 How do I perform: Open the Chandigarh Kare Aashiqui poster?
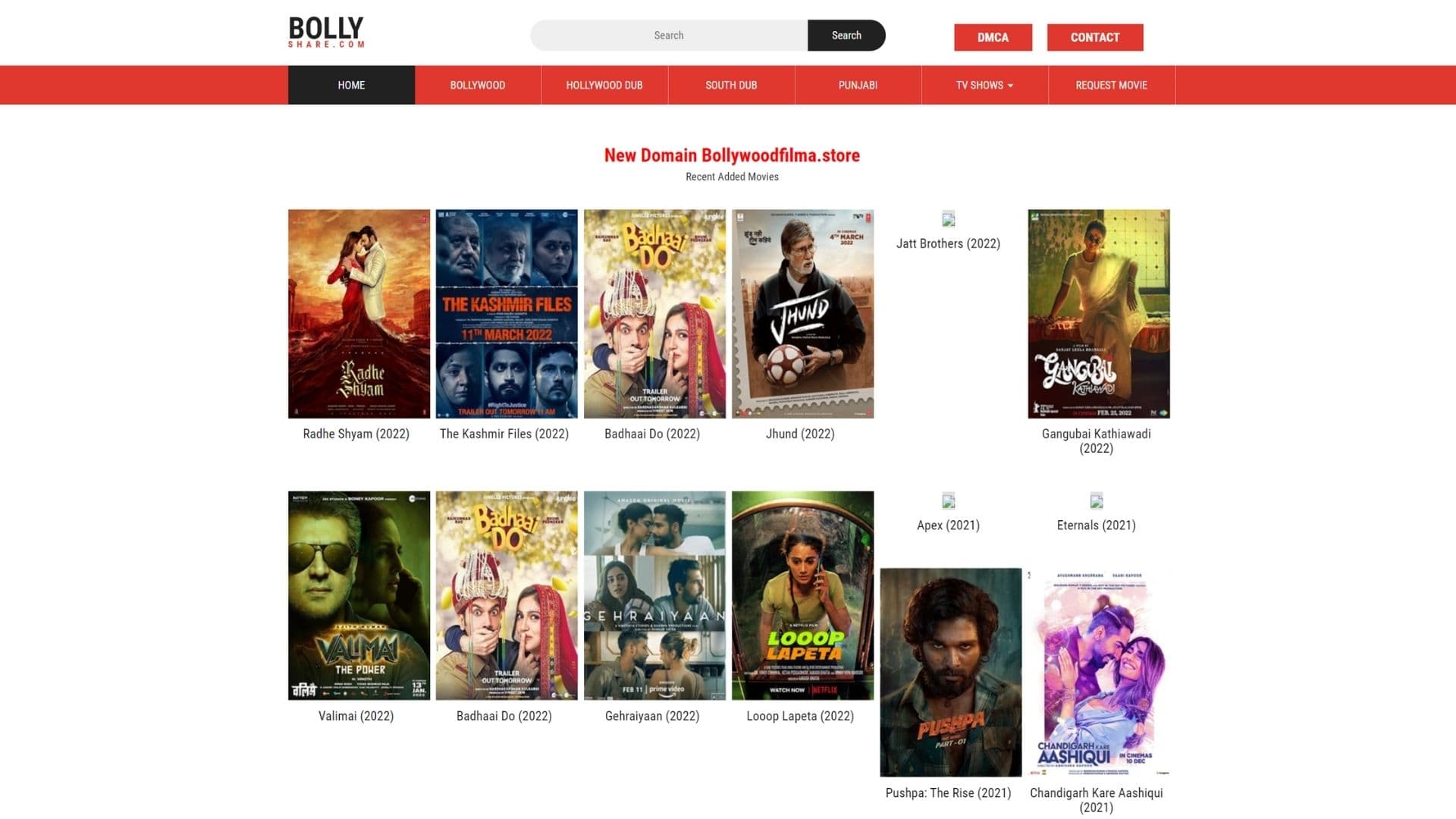point(1099,673)
